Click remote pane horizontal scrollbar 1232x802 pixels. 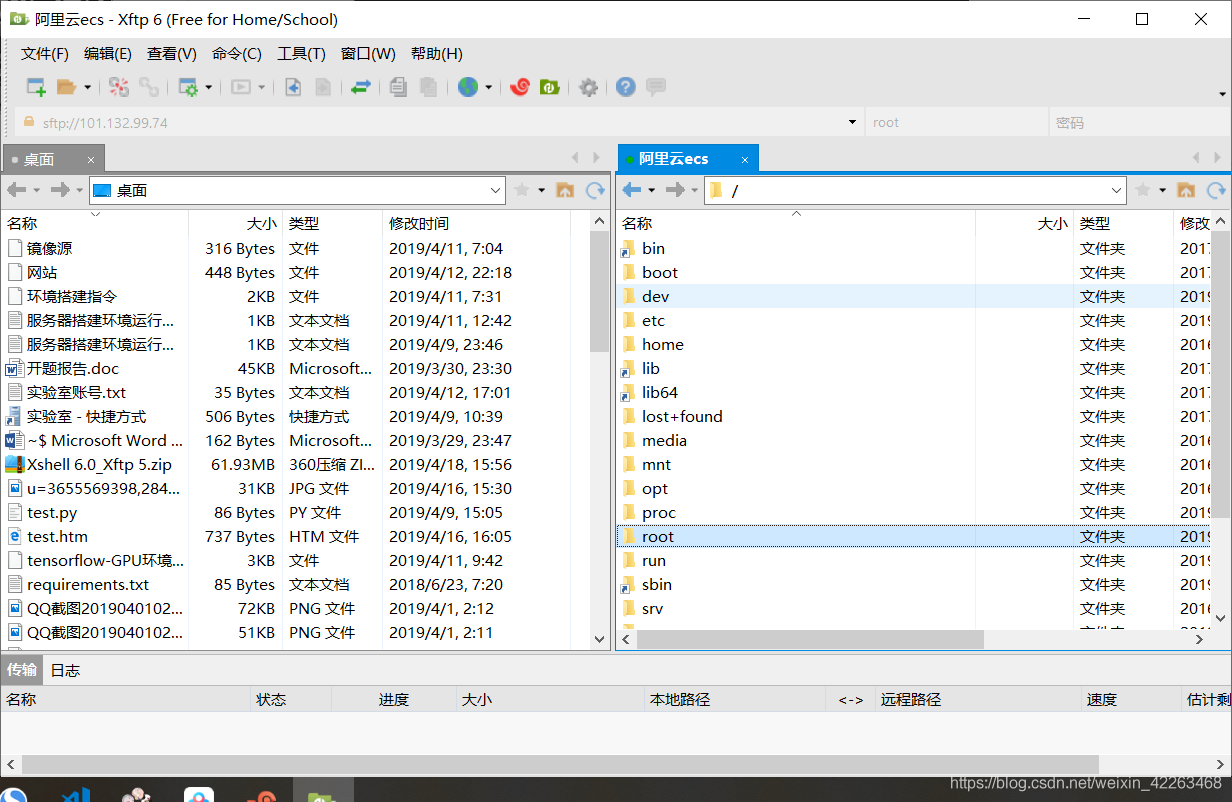(x=811, y=639)
